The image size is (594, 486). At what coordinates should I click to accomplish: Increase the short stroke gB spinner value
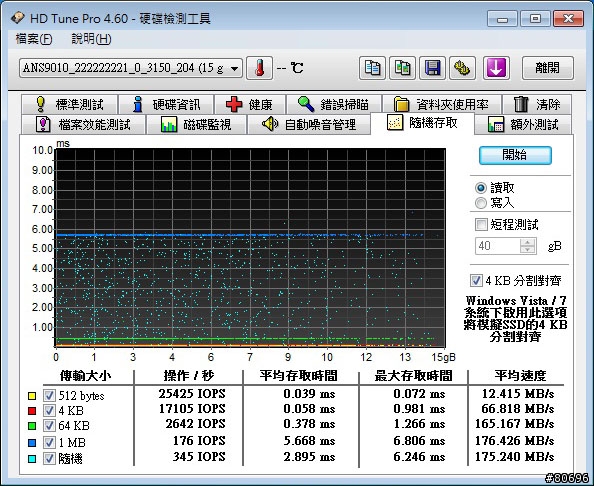click(527, 242)
